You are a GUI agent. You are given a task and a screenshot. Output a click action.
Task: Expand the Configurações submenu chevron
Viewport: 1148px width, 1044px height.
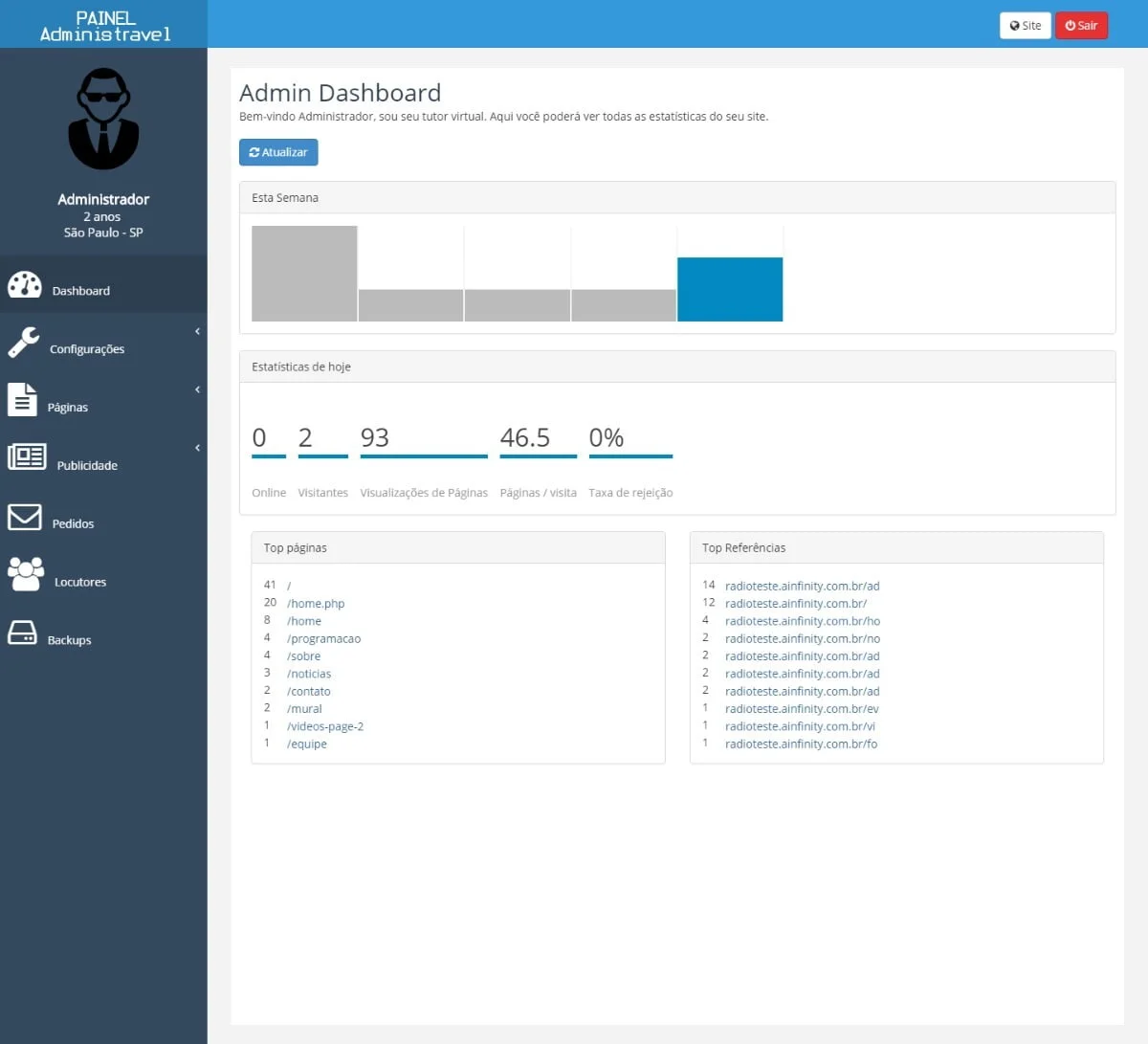point(197,332)
